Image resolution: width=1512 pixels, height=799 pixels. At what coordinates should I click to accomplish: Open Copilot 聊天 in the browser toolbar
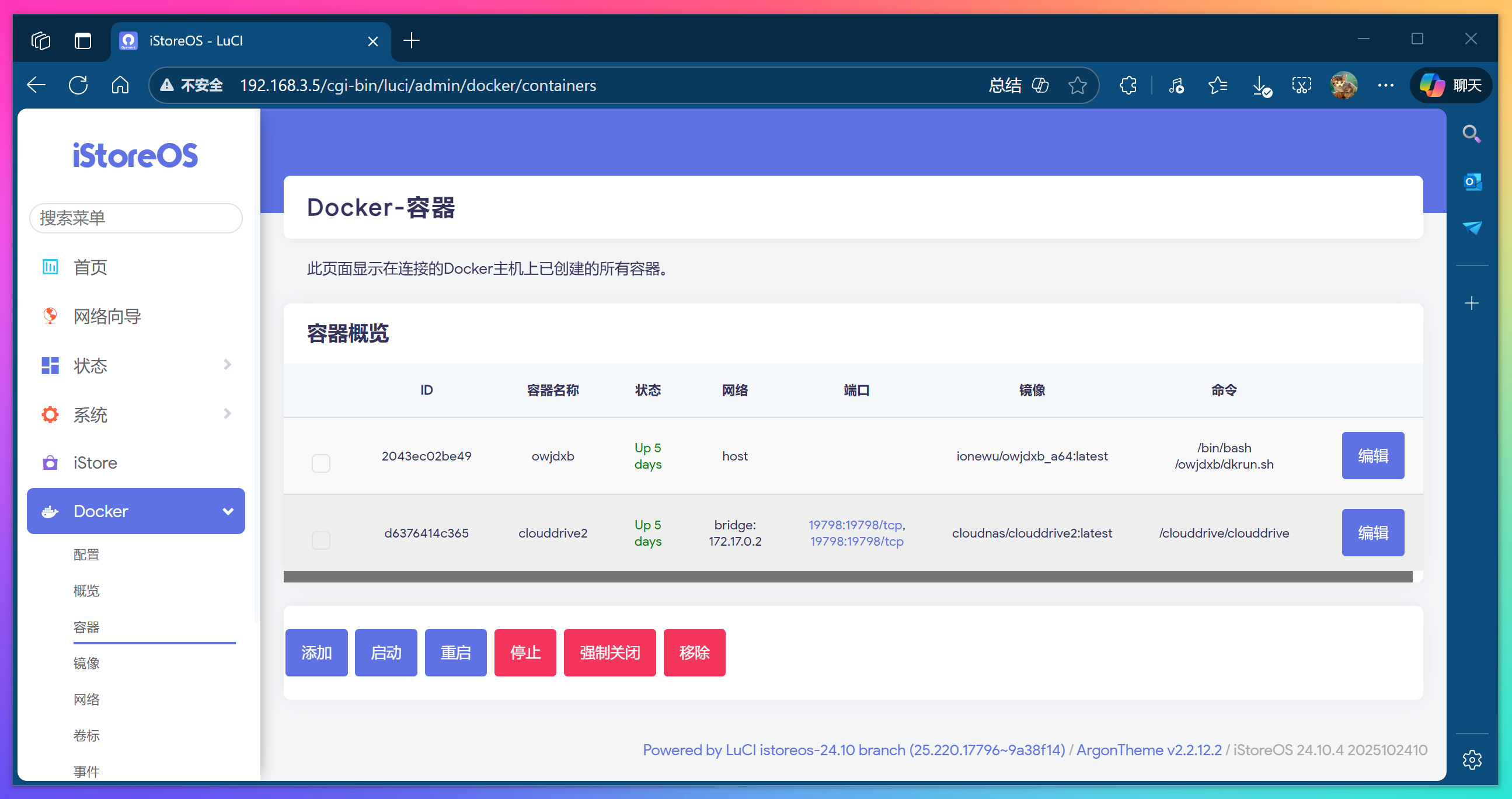tap(1450, 85)
